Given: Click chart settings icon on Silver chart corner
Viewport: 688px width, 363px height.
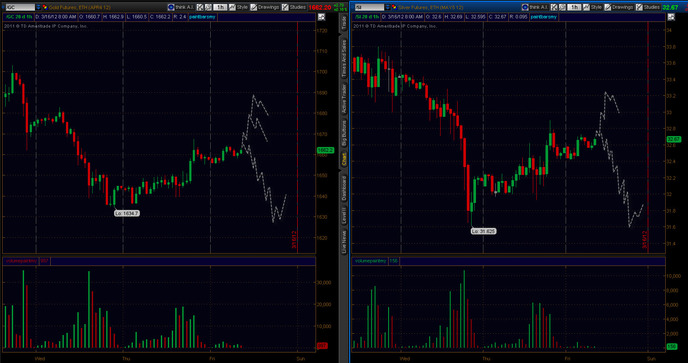Looking at the screenshot, I should coord(671,17).
